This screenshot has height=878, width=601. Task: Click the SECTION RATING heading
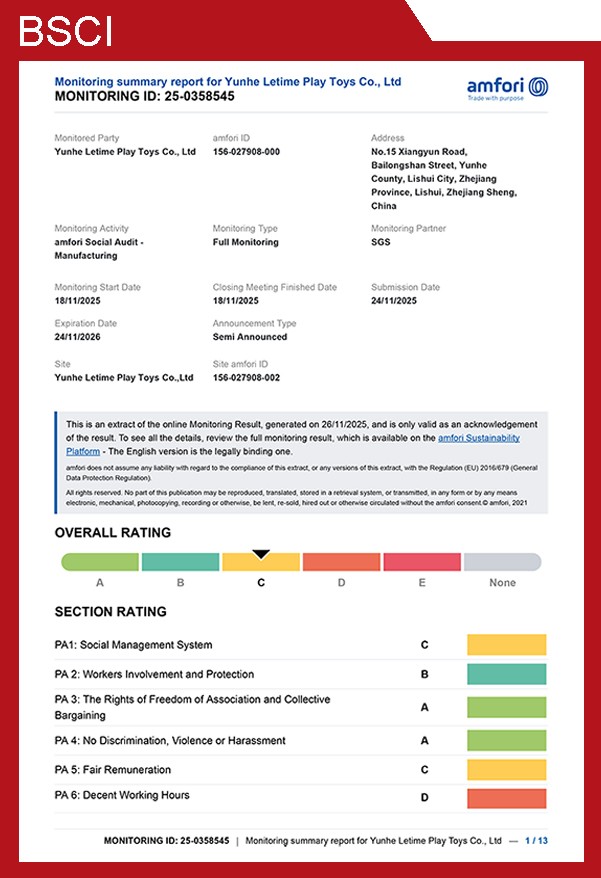[x=110, y=612]
